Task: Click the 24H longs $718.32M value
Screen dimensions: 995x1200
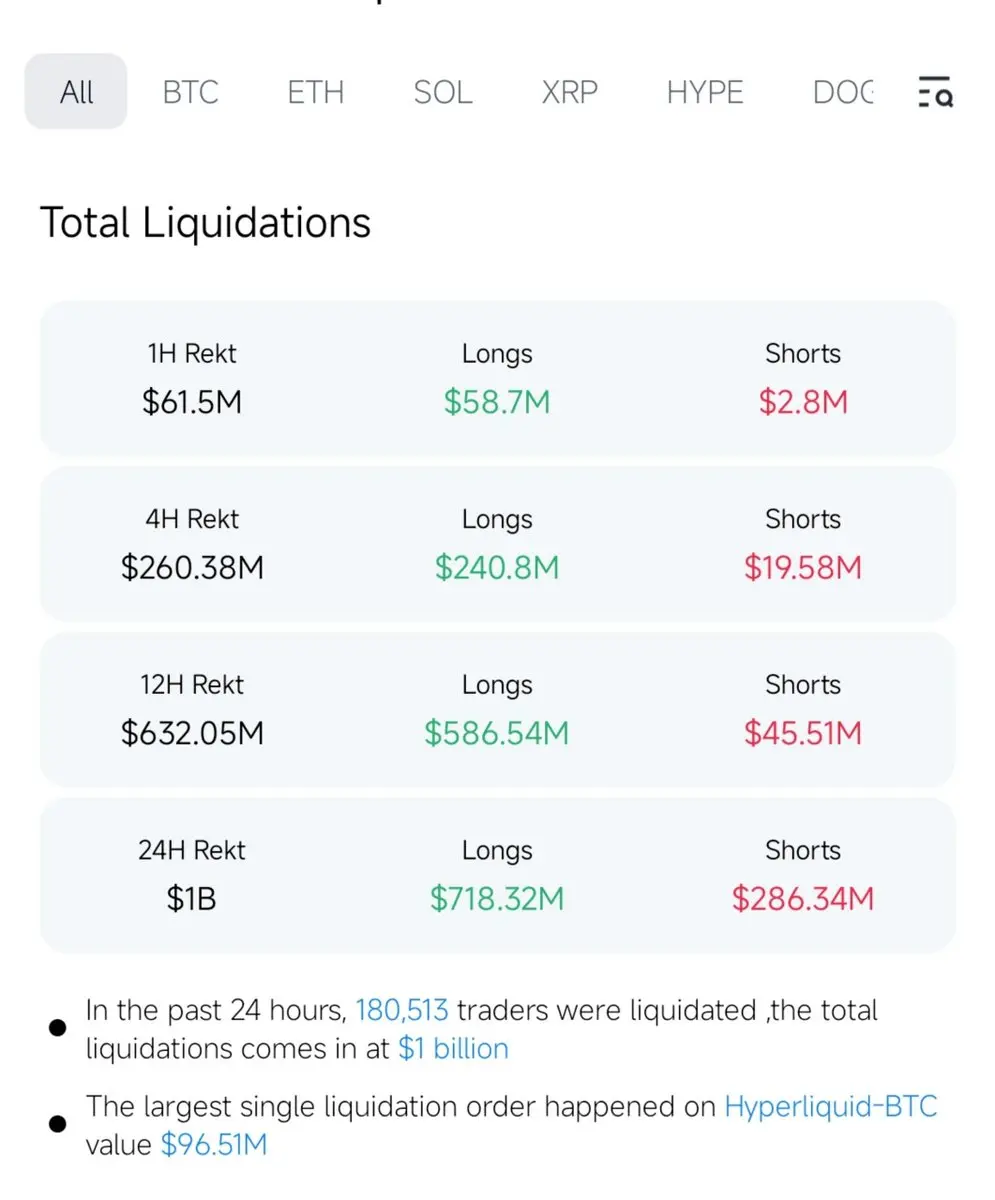Action: point(497,899)
